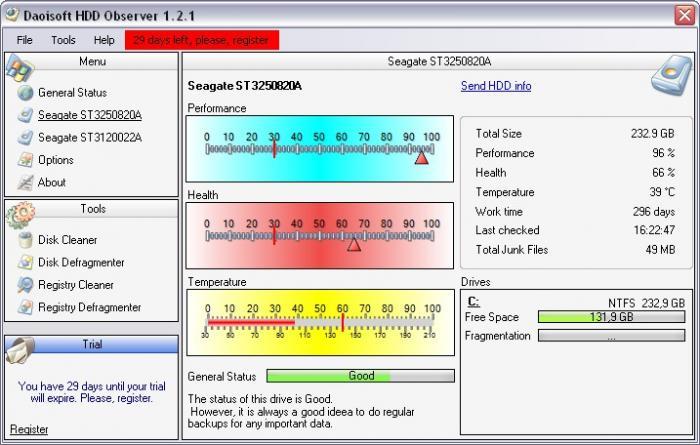This screenshot has height=445, width=700.
Task: Open the File menu
Action: pos(25,40)
